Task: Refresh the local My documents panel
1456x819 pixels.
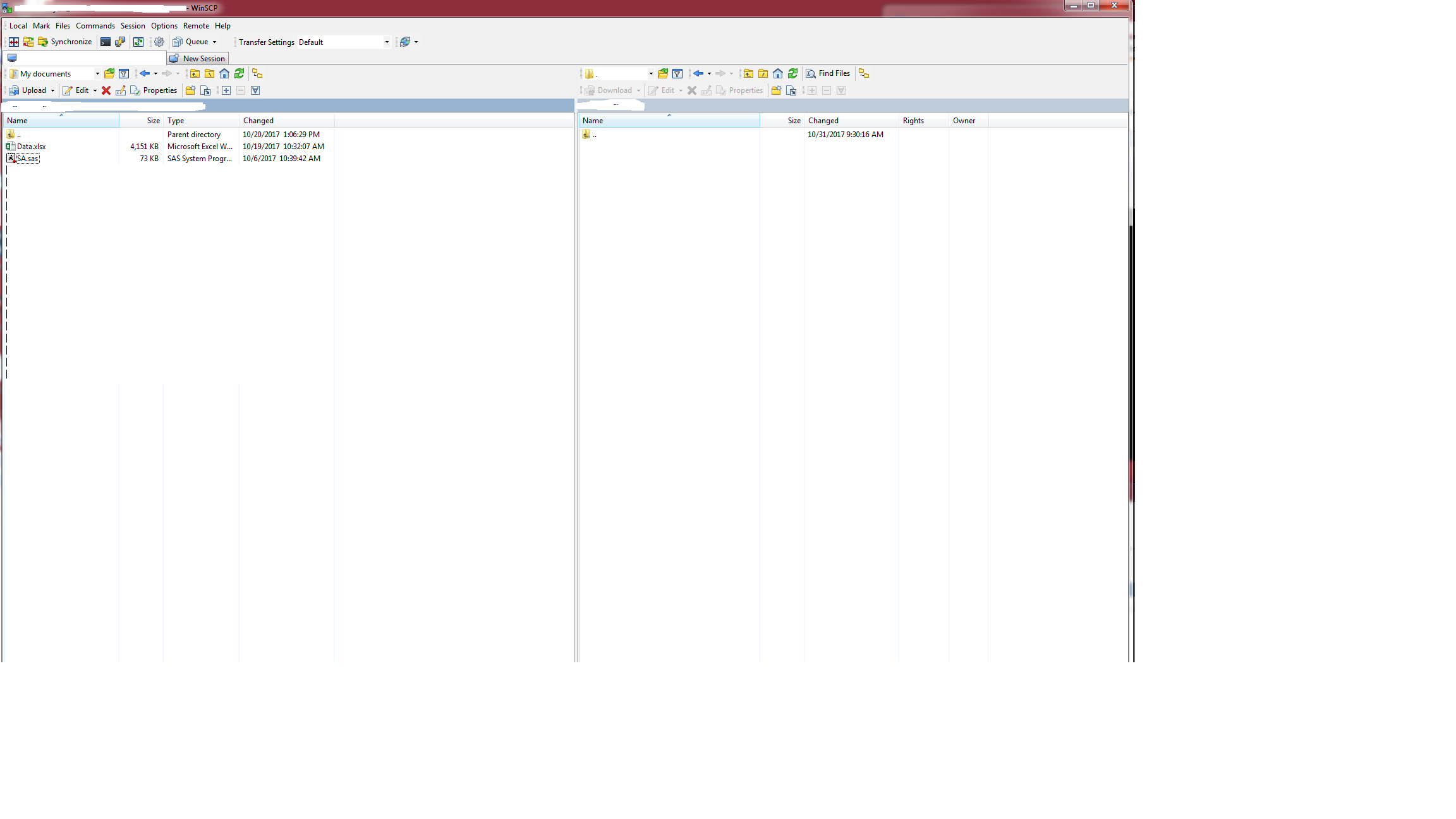Action: pyautogui.click(x=240, y=74)
